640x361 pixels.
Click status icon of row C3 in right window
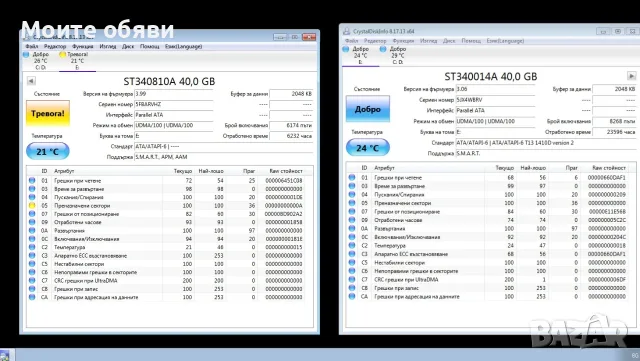[352, 254]
